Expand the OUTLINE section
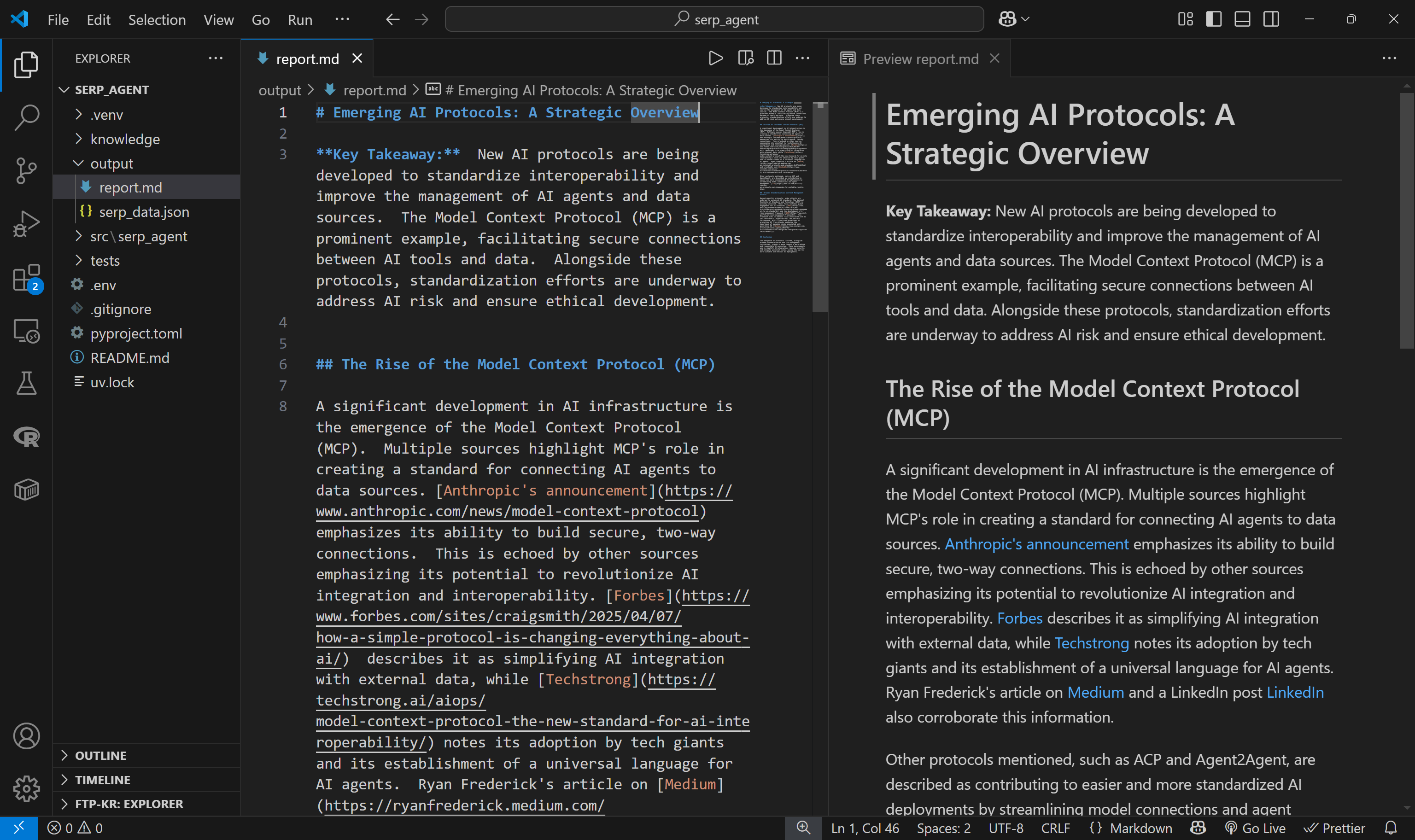Screen dimensions: 1415x840 coord(146,756)
